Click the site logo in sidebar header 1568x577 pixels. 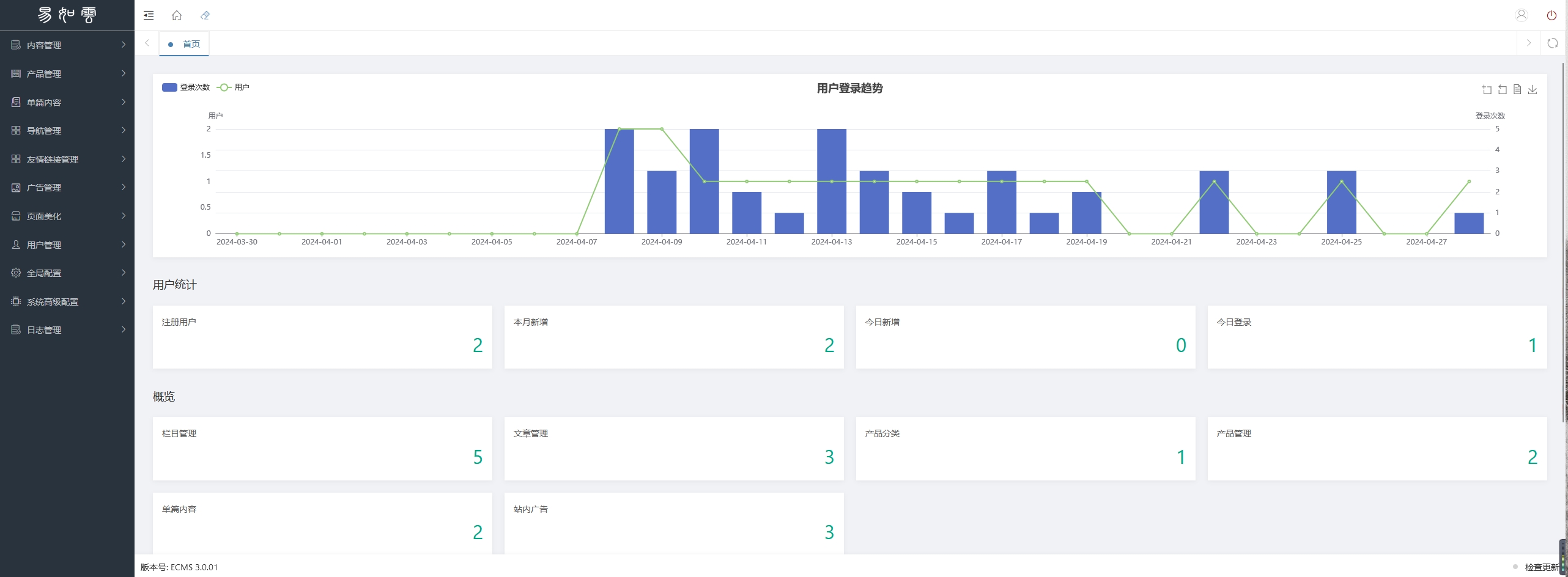pyautogui.click(x=67, y=15)
